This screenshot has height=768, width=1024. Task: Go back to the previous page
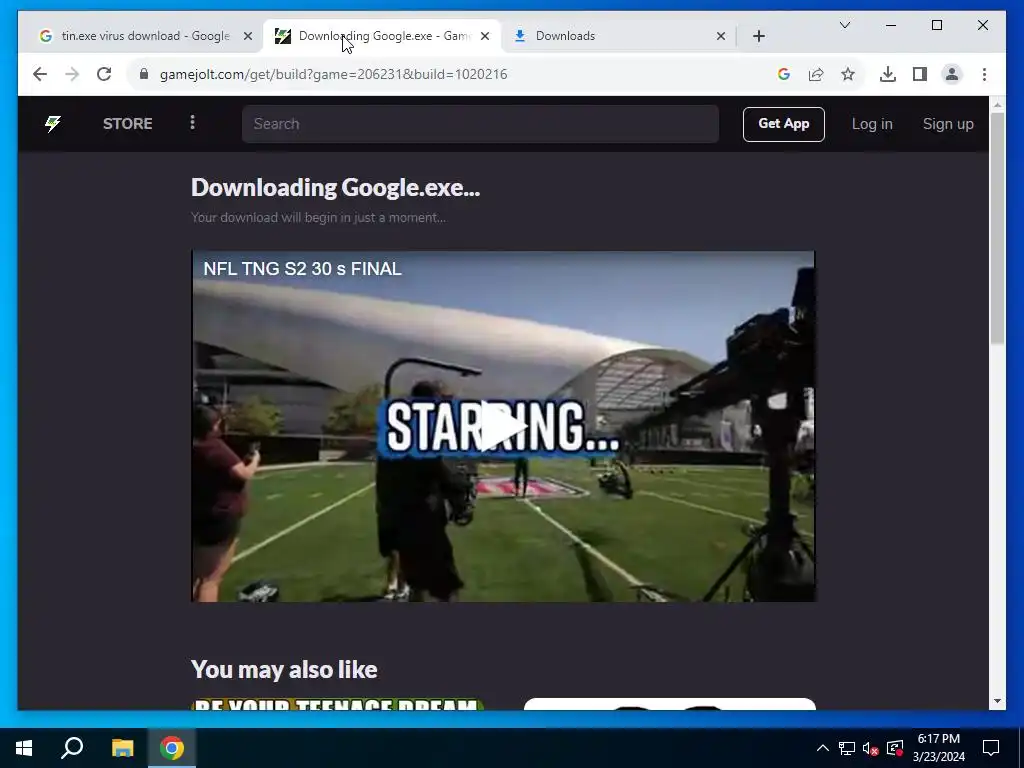(40, 74)
